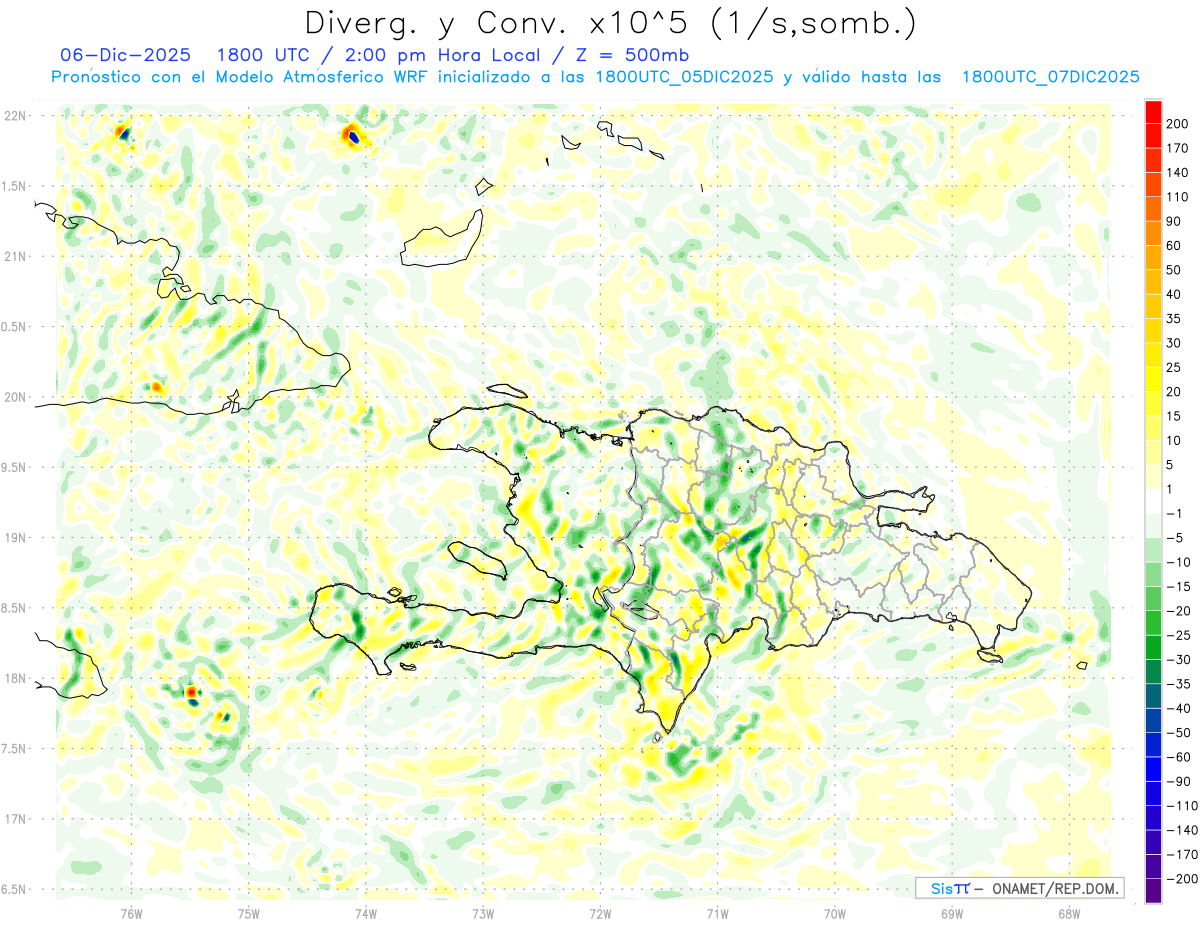
Task: Click the "72W" longitude label
Action: (600, 914)
